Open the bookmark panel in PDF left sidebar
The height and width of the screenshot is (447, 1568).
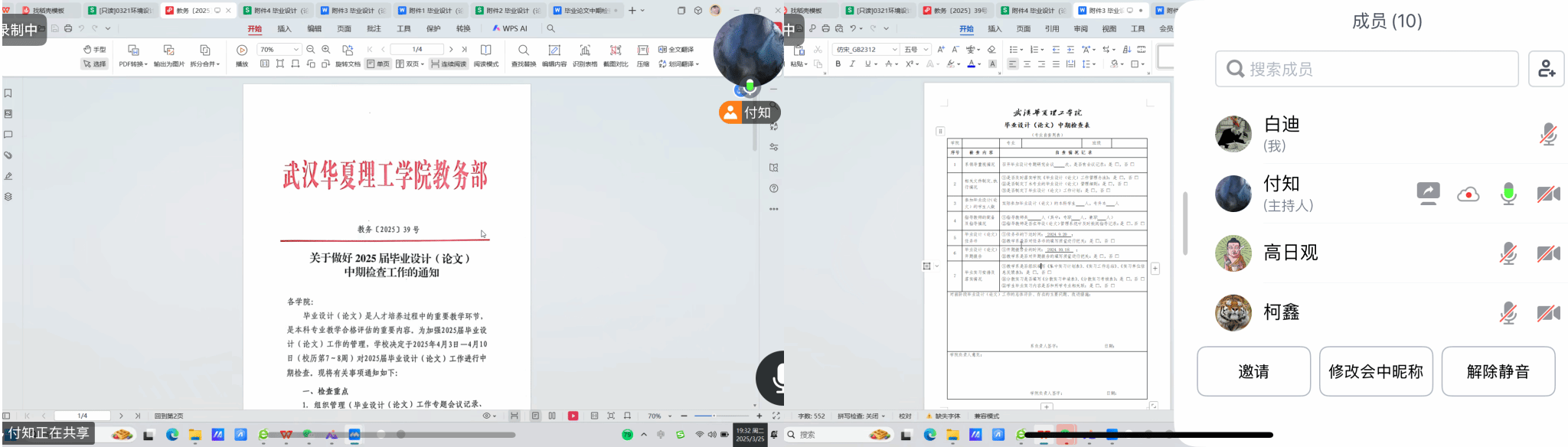[x=8, y=93]
